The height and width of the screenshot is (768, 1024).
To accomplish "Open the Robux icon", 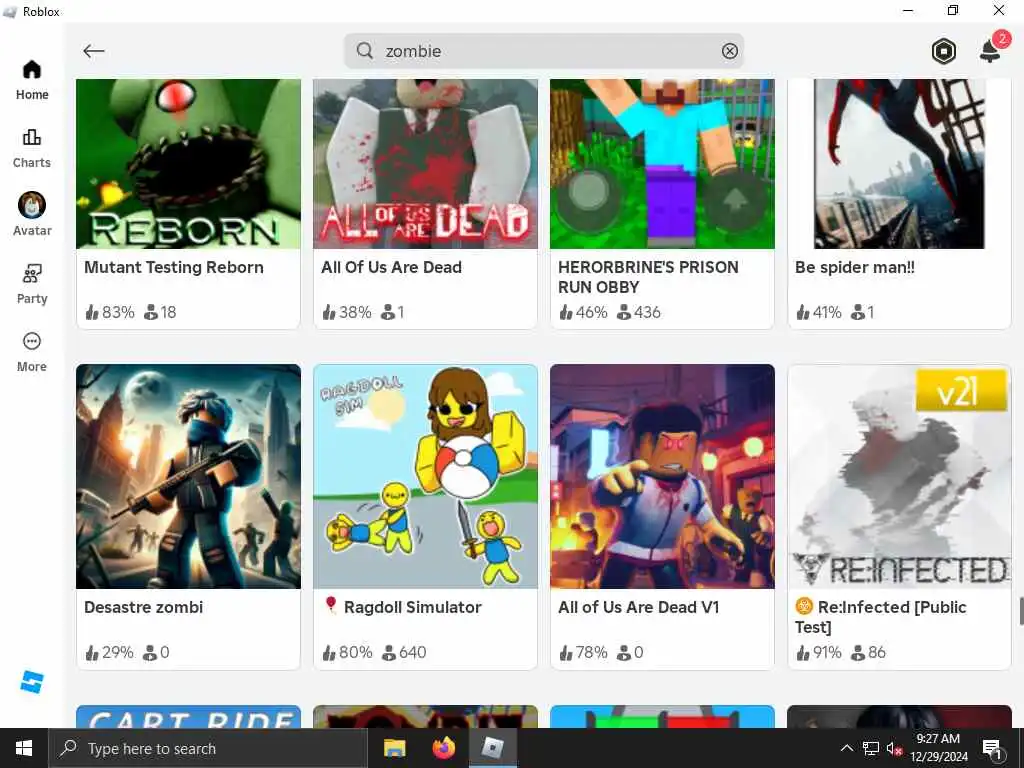I will click(943, 51).
